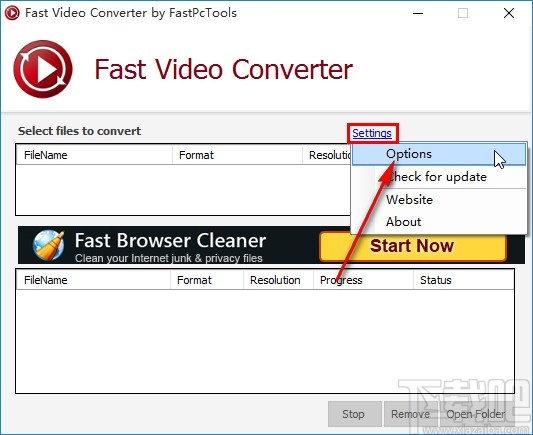Screen dimensions: 533x435
Task: Click the Stop button
Action: 354,414
